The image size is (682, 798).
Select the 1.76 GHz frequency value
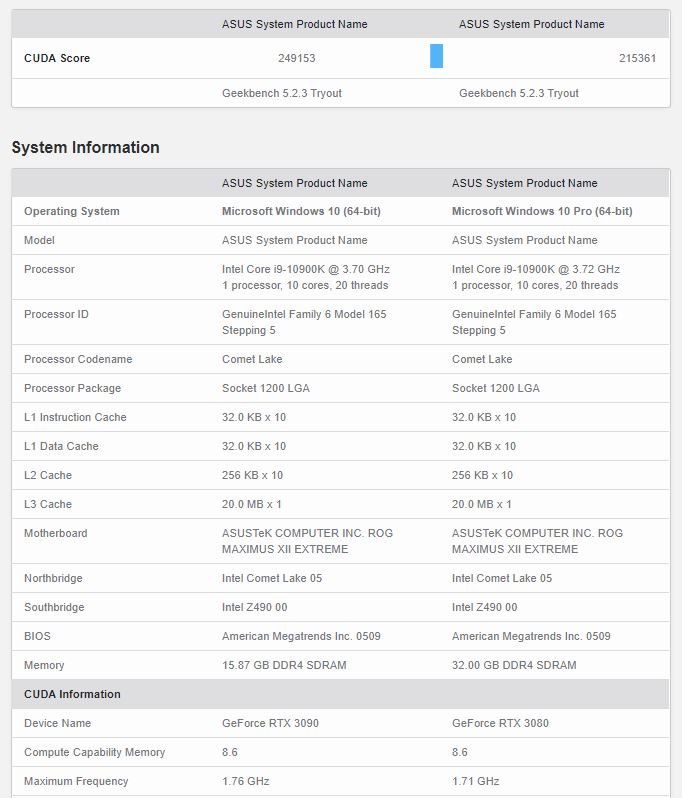[245, 781]
